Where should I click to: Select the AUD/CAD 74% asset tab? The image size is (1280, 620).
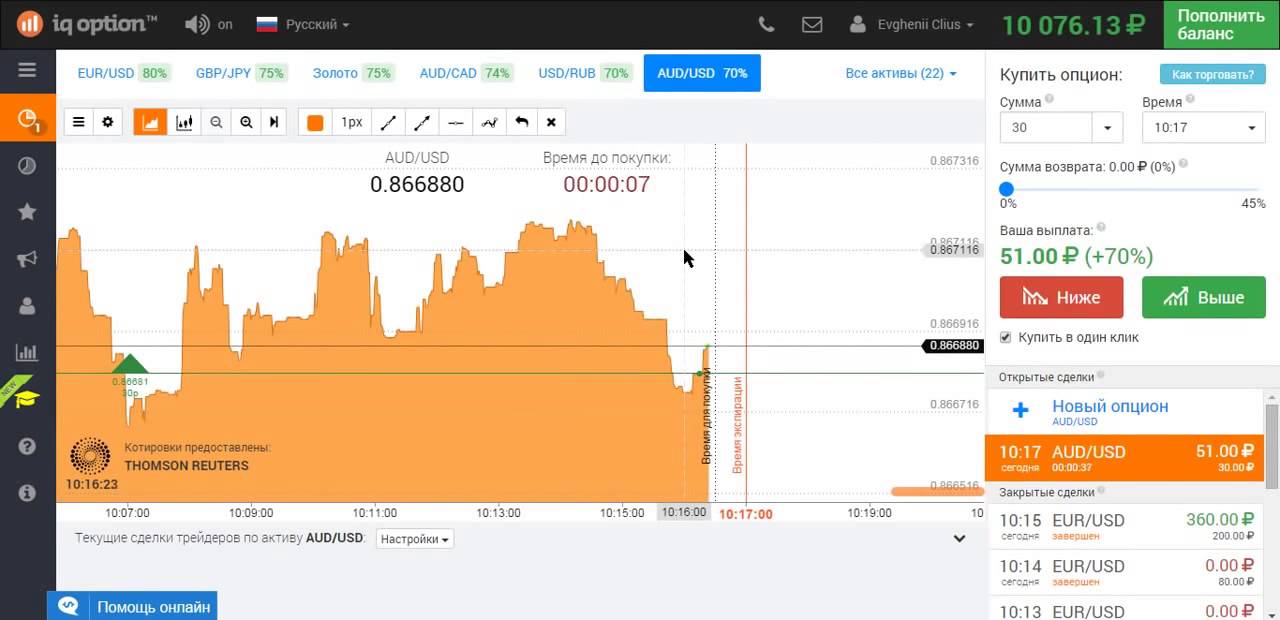(465, 73)
